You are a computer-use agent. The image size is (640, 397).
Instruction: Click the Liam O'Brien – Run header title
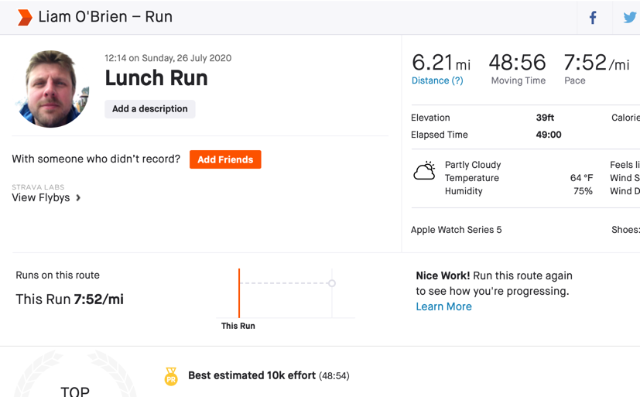pyautogui.click(x=105, y=17)
